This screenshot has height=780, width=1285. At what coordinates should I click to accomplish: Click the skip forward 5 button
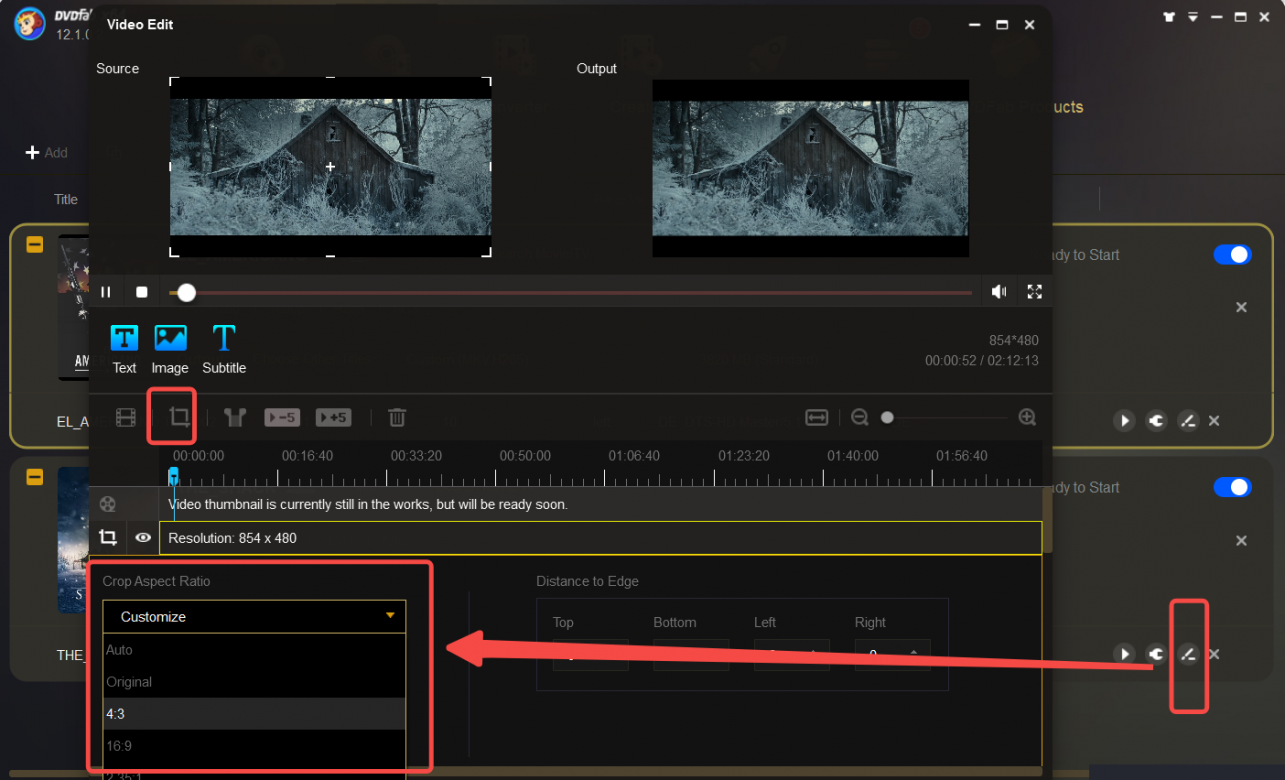(333, 417)
